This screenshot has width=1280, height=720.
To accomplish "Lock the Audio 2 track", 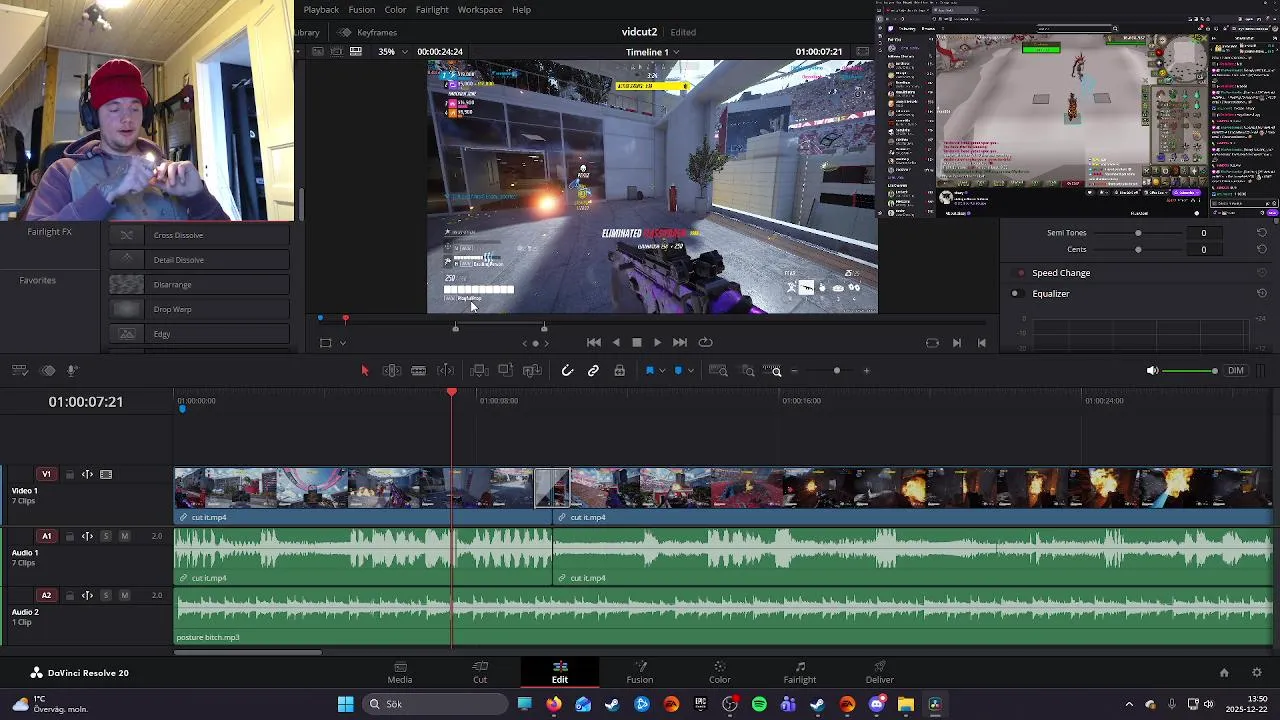I will click(x=69, y=596).
